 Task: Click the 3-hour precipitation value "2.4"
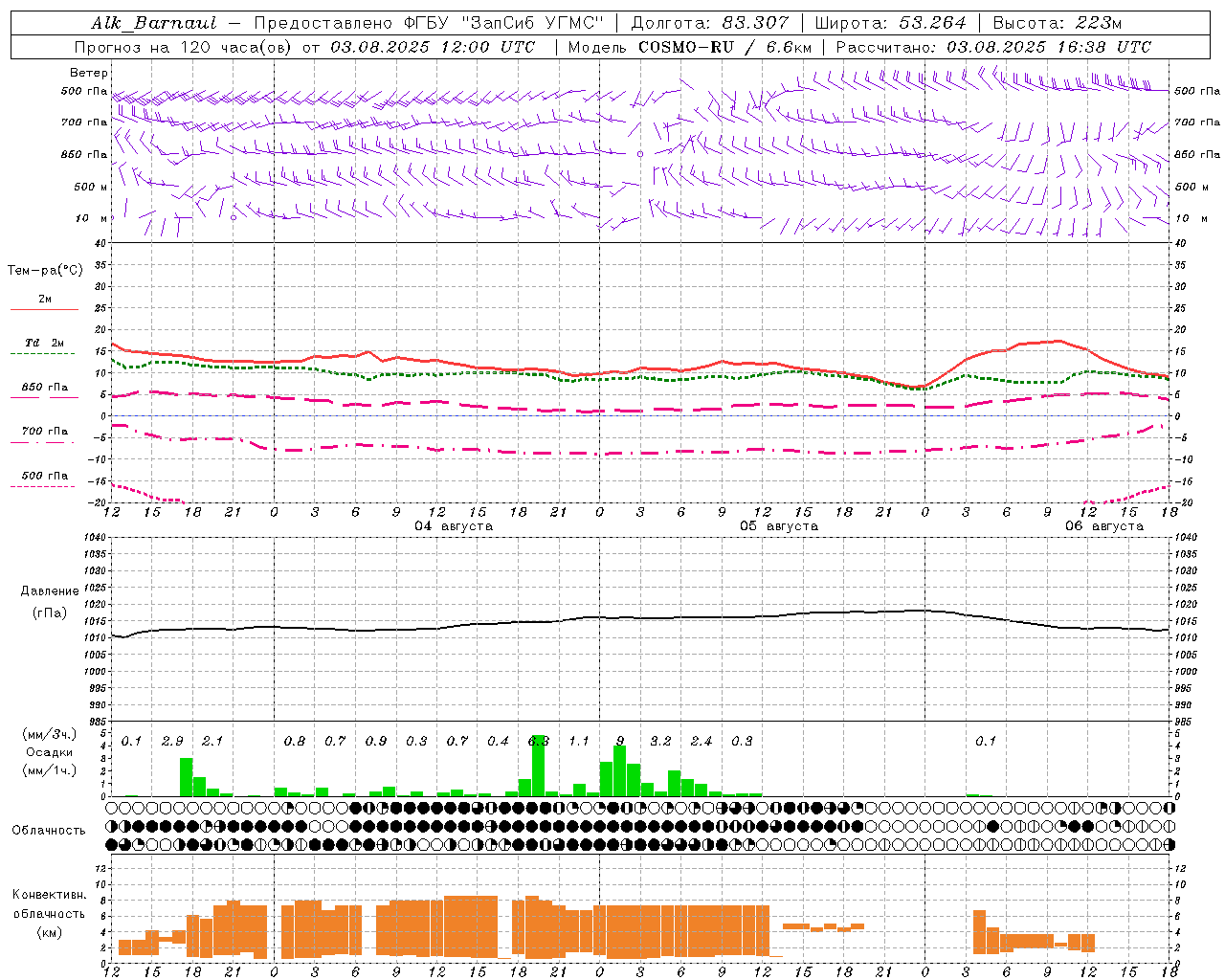click(x=702, y=741)
